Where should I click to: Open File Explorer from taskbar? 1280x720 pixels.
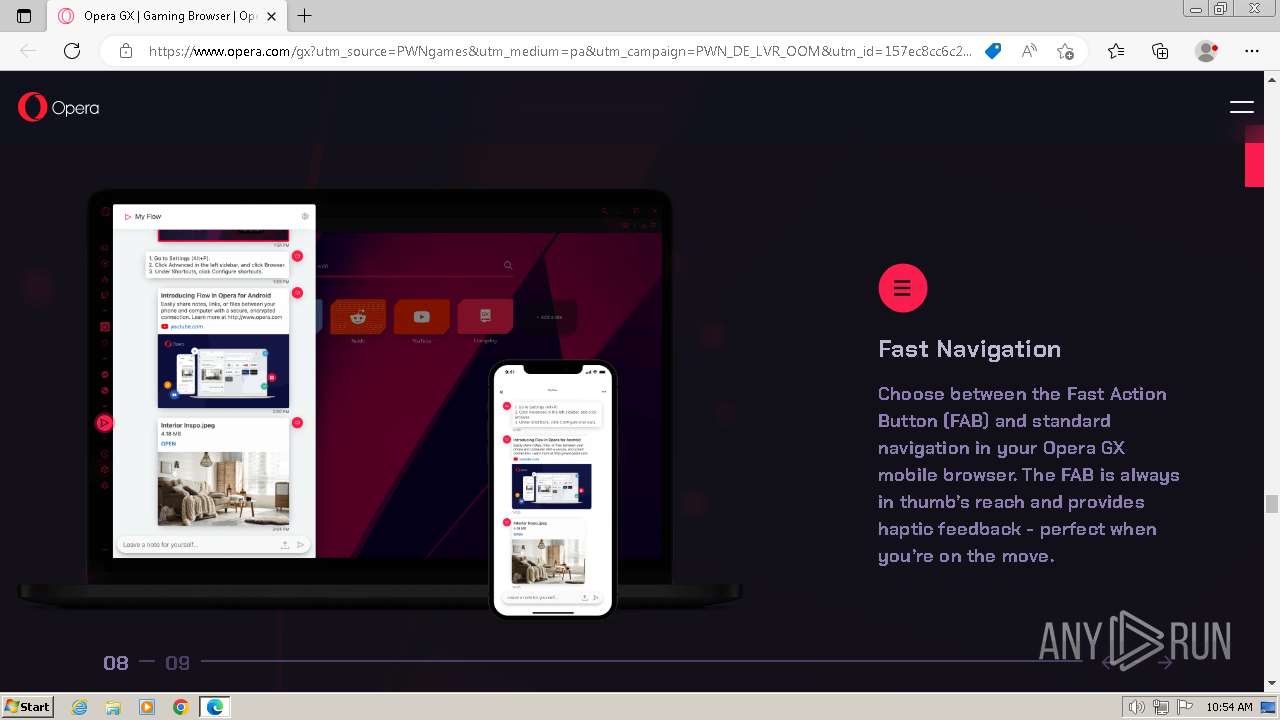click(x=113, y=707)
